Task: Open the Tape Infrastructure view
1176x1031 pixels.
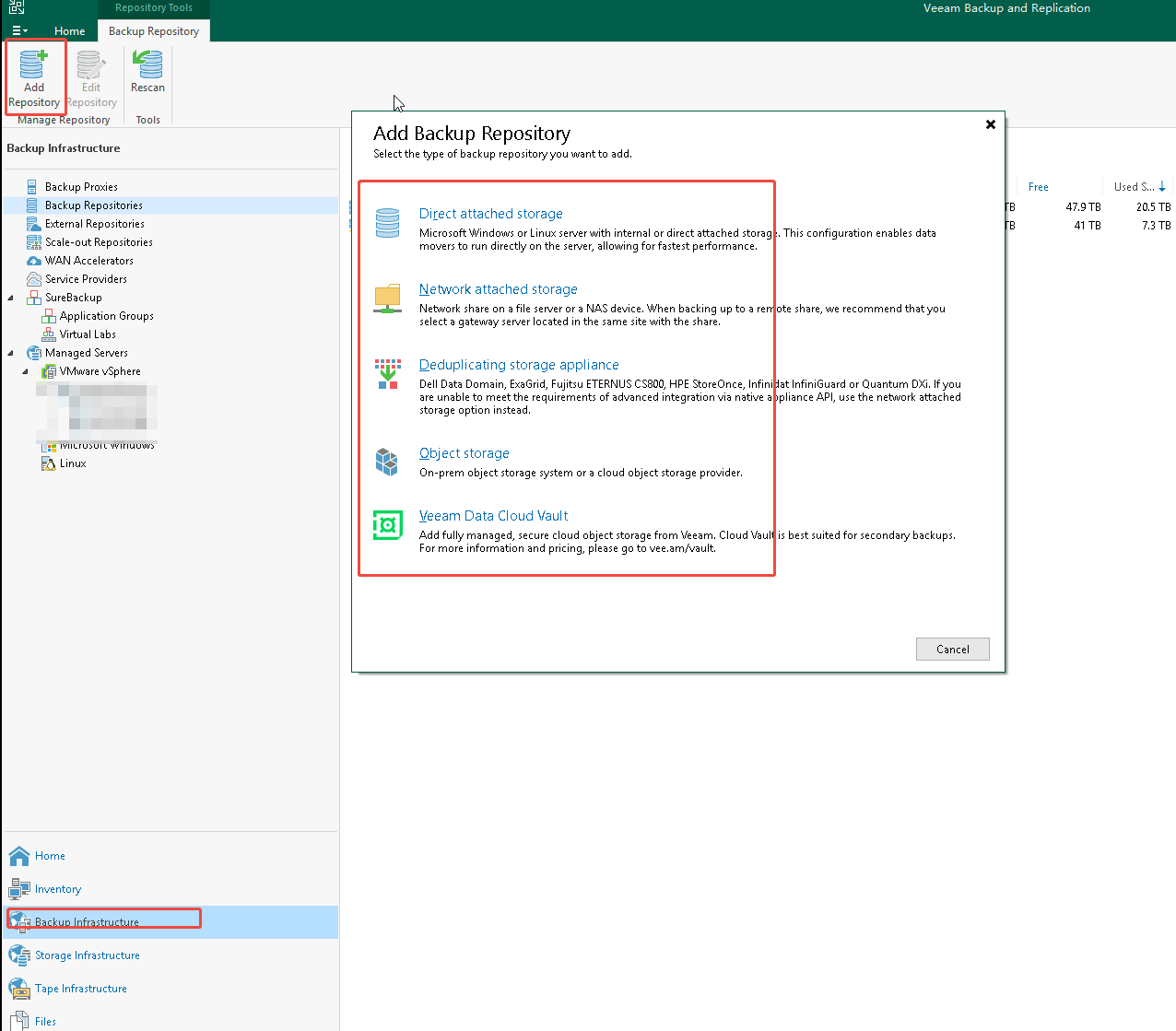Action: [x=81, y=989]
